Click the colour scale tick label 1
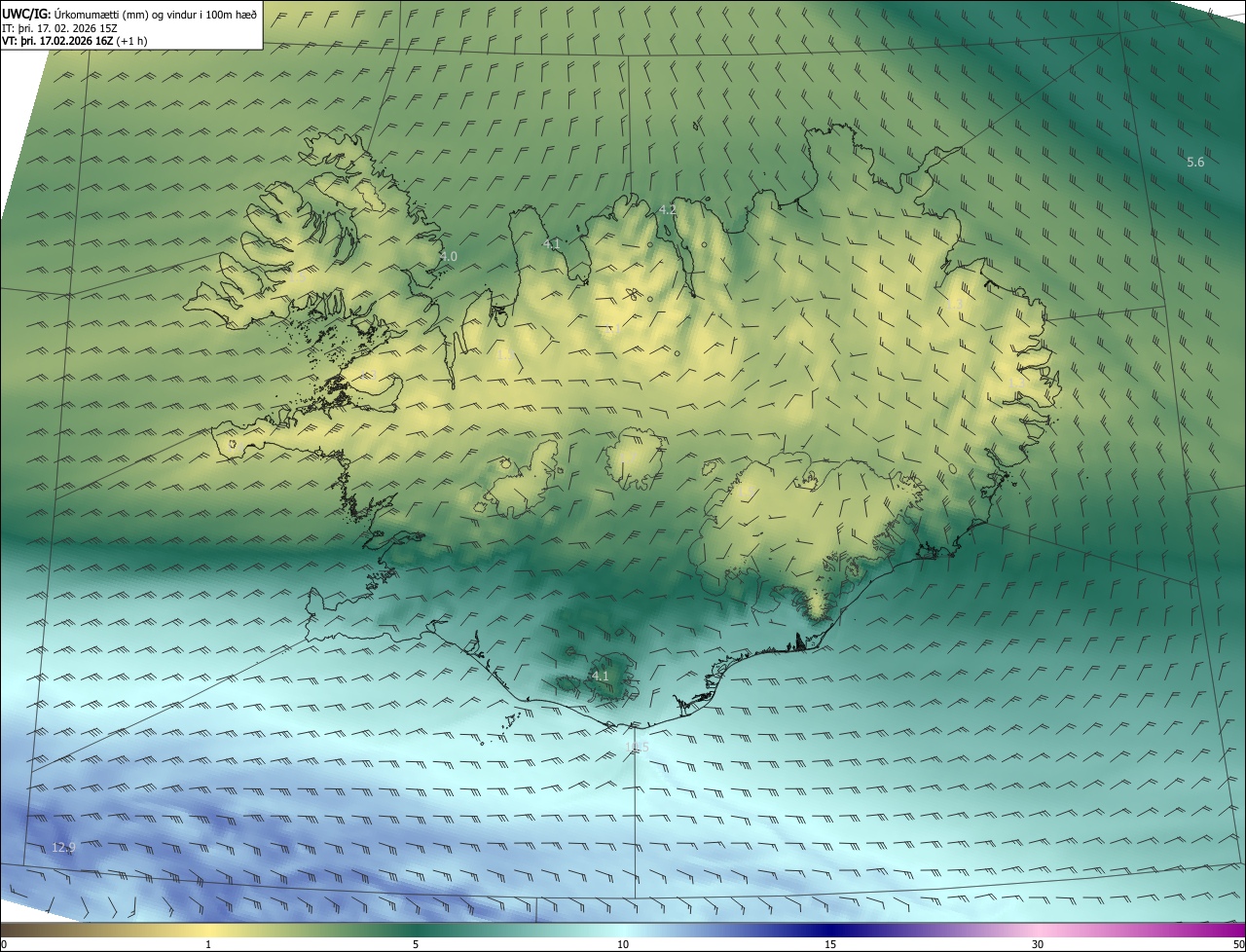 point(208,944)
